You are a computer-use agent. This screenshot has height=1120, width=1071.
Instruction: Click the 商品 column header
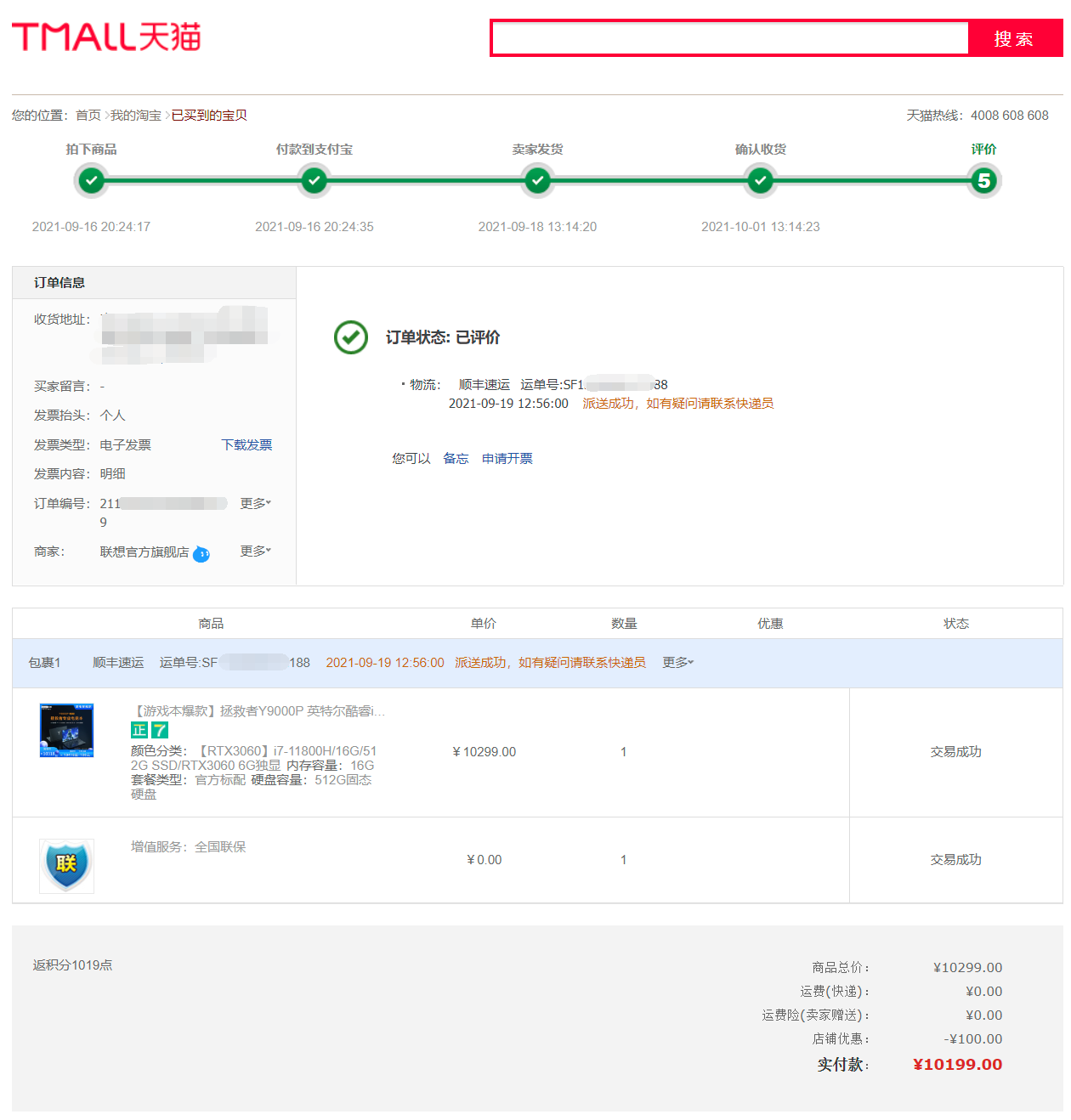click(211, 624)
